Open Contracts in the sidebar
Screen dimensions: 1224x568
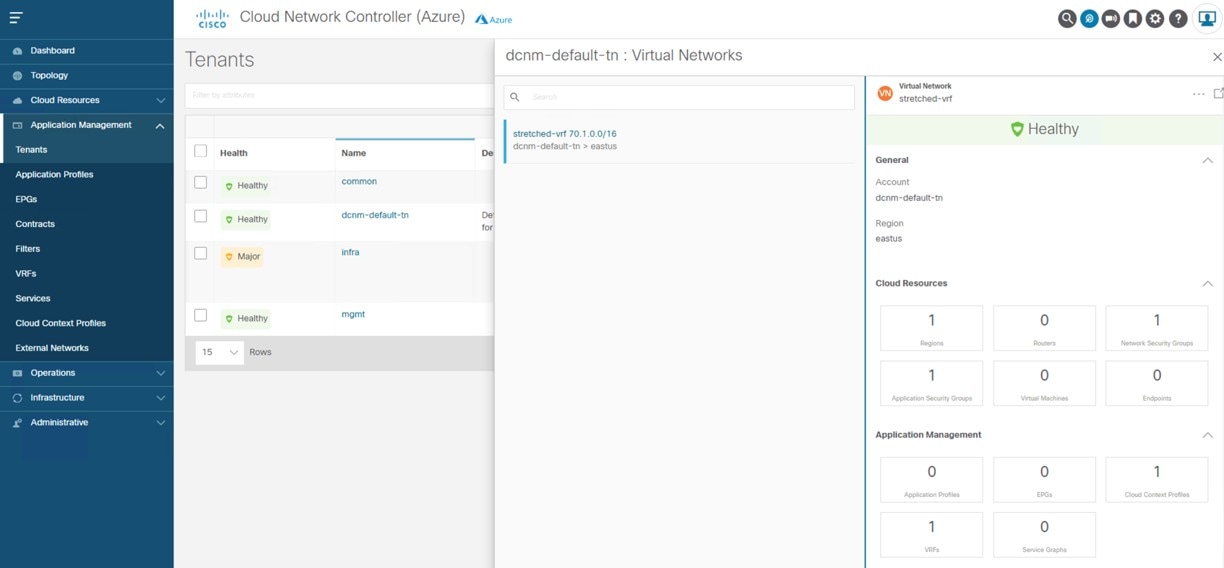(x=35, y=224)
